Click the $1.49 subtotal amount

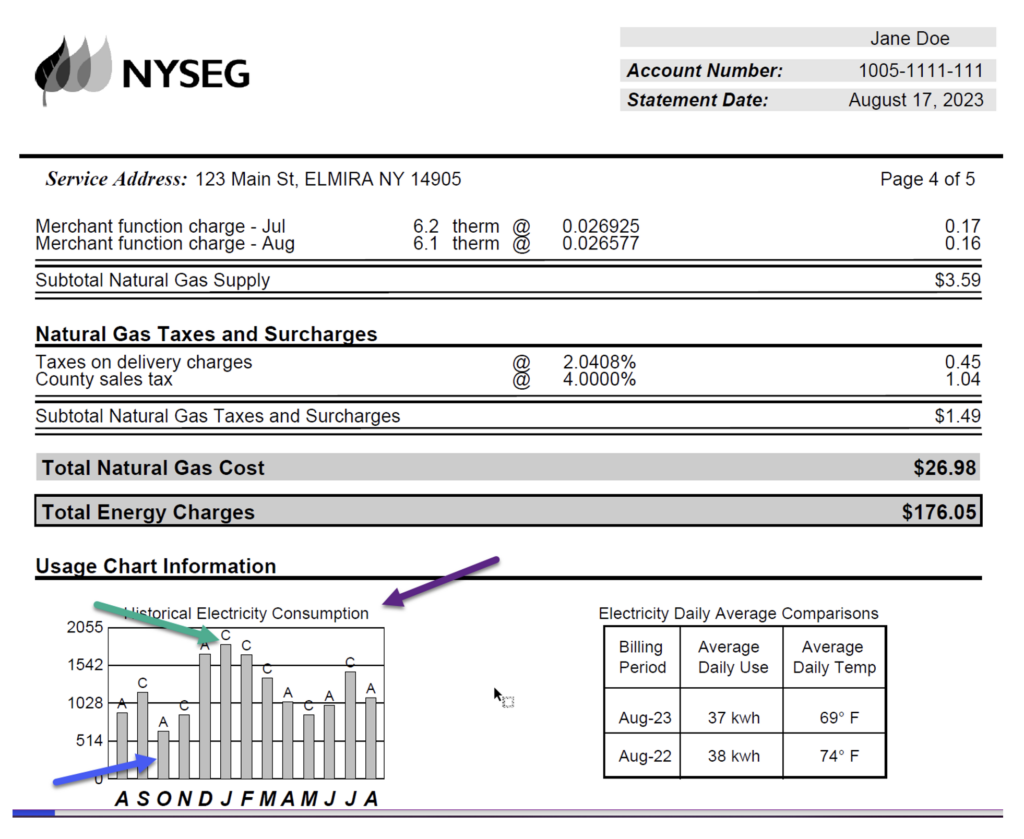point(957,416)
